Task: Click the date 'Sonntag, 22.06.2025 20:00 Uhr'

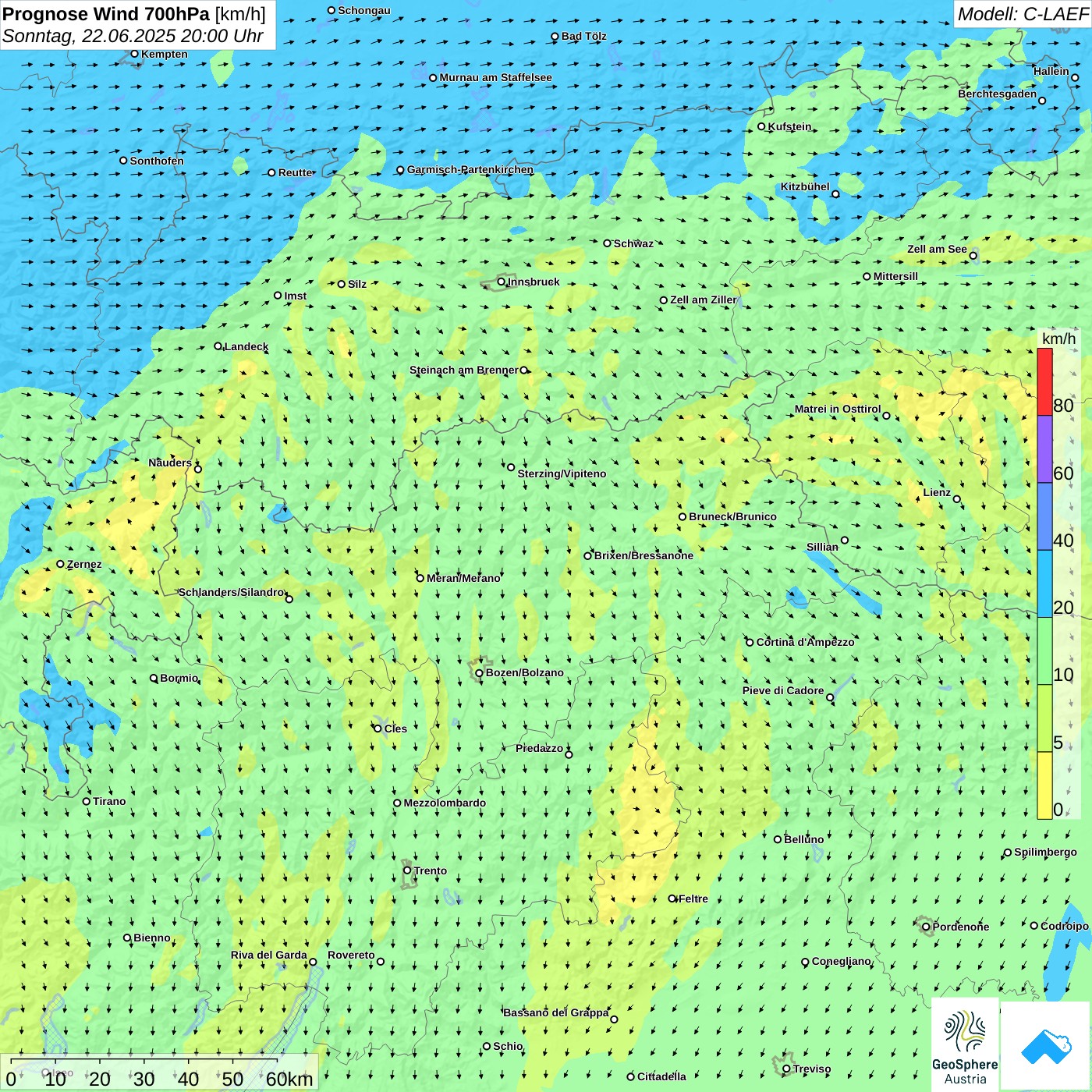Action: pos(133,36)
